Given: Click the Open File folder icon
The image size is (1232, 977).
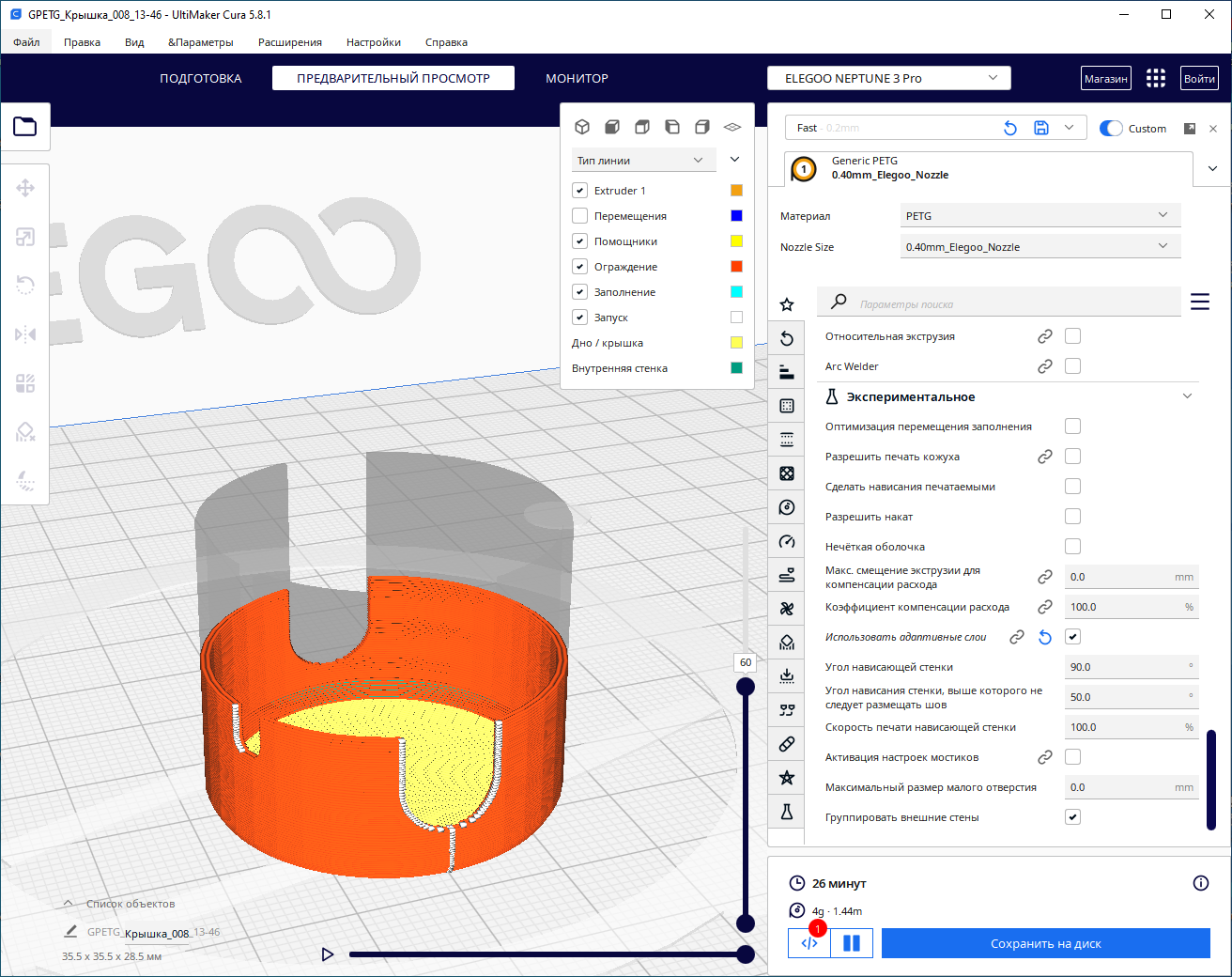Looking at the screenshot, I should click(25, 126).
